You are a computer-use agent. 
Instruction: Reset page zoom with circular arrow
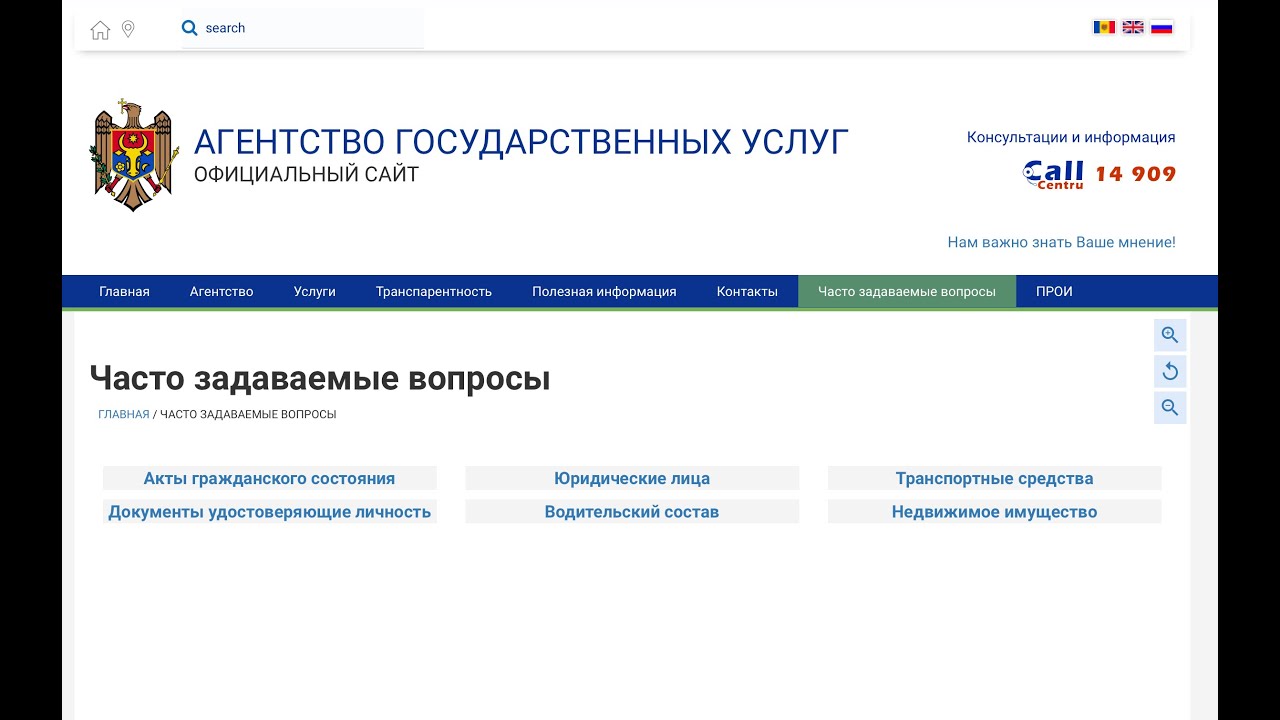point(1170,372)
